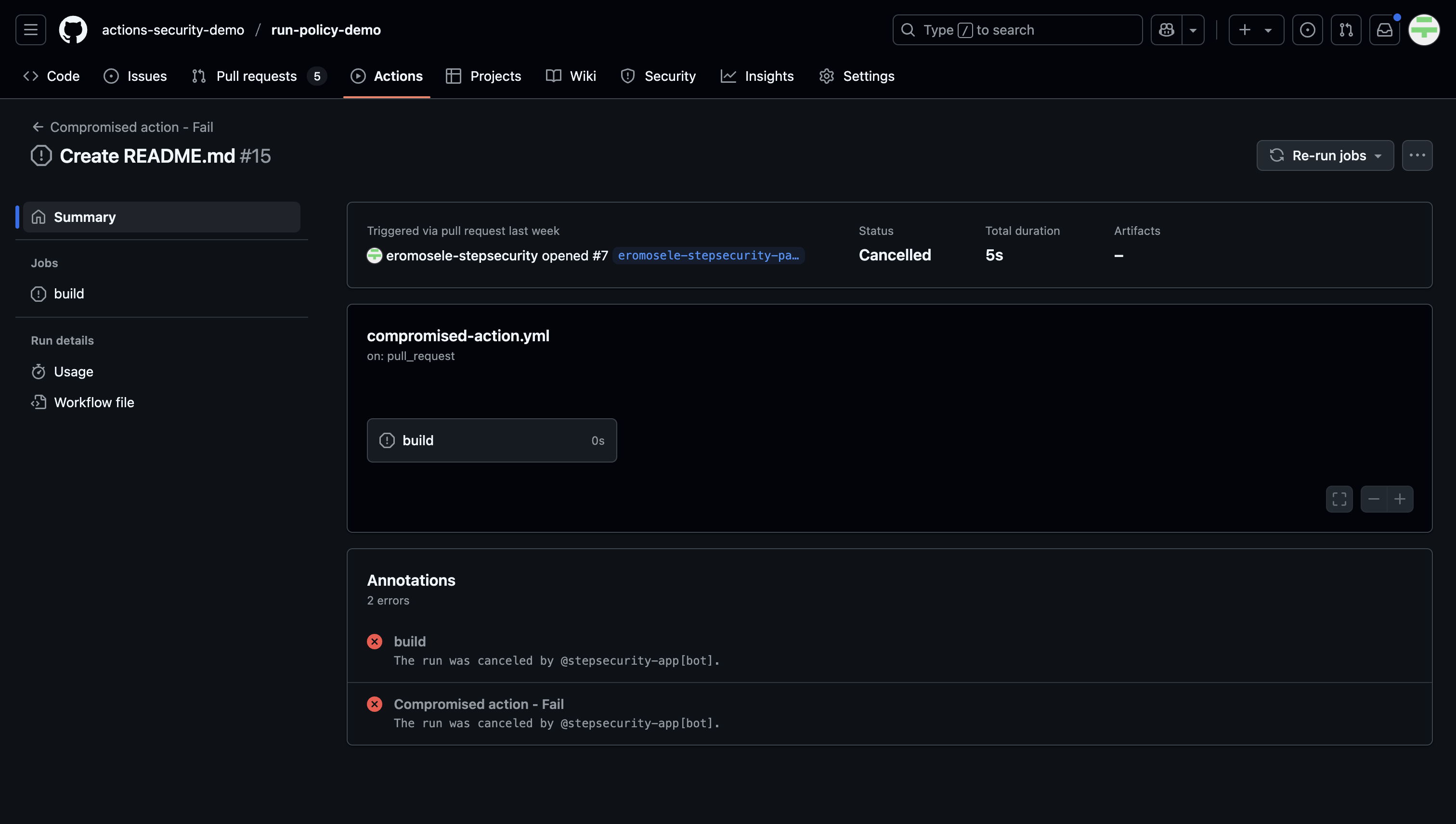Open the hamburger navigation menu

[x=30, y=29]
